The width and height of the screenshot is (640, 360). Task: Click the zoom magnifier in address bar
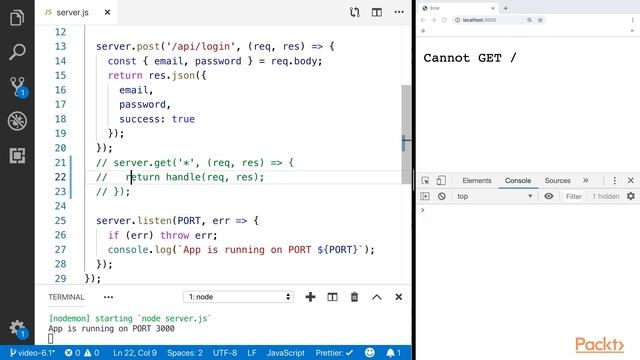coord(529,20)
